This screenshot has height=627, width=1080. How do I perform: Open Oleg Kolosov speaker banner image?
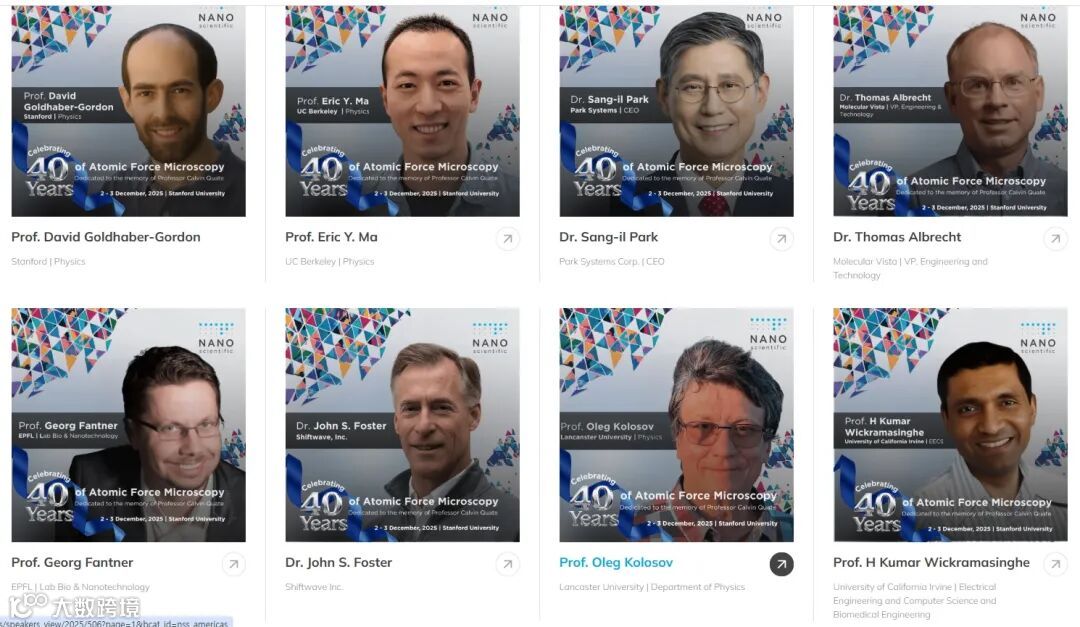[676, 424]
